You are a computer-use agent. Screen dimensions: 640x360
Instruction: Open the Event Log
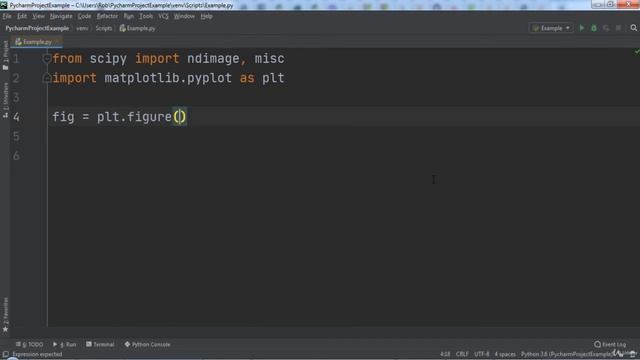coord(610,344)
